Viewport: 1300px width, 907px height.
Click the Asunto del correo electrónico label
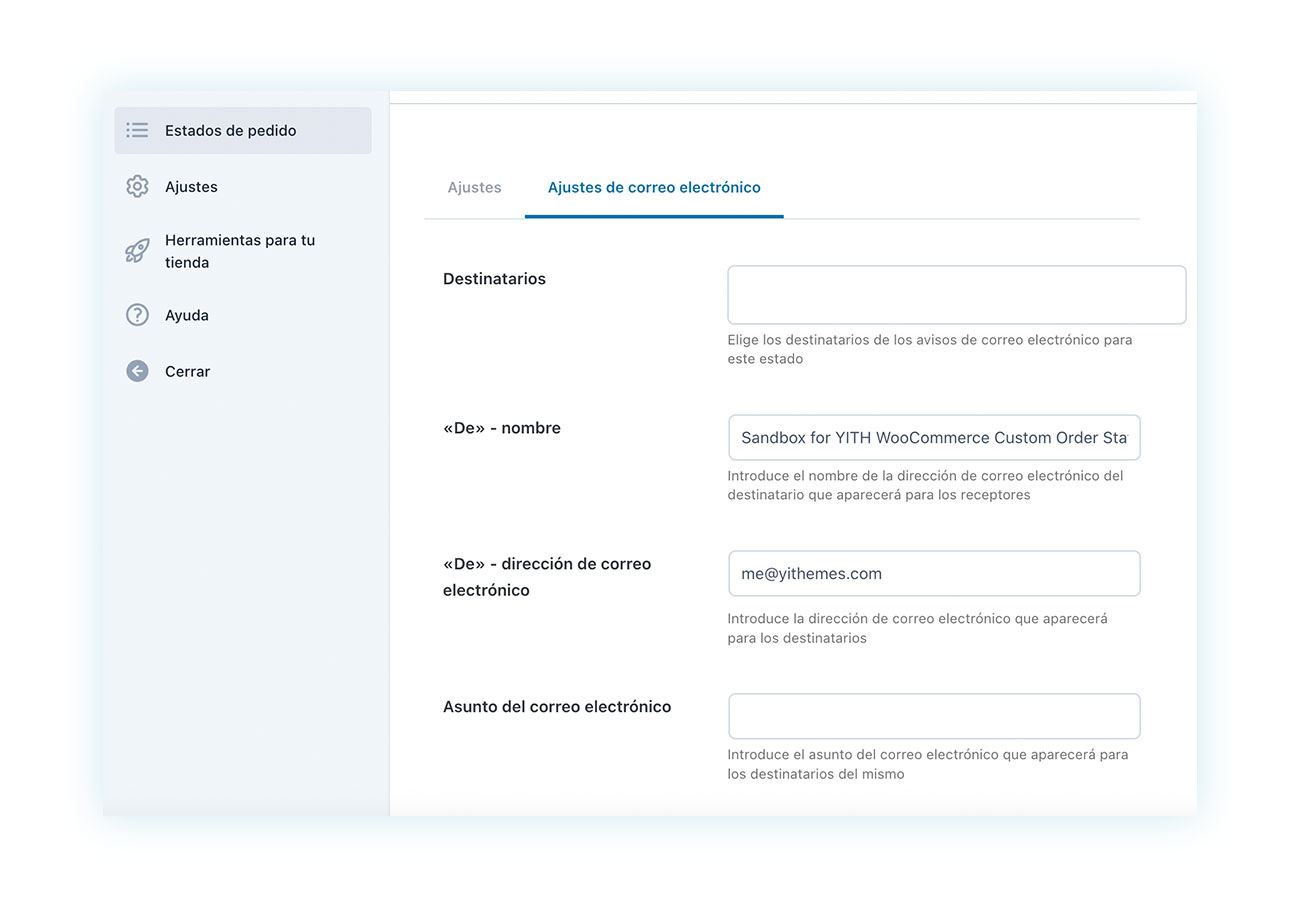coord(557,707)
